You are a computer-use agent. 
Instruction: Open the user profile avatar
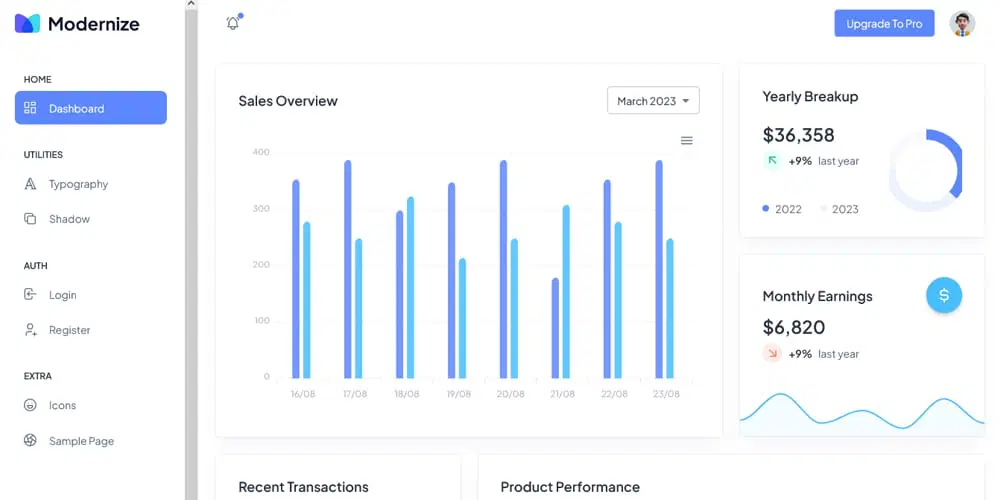point(962,24)
